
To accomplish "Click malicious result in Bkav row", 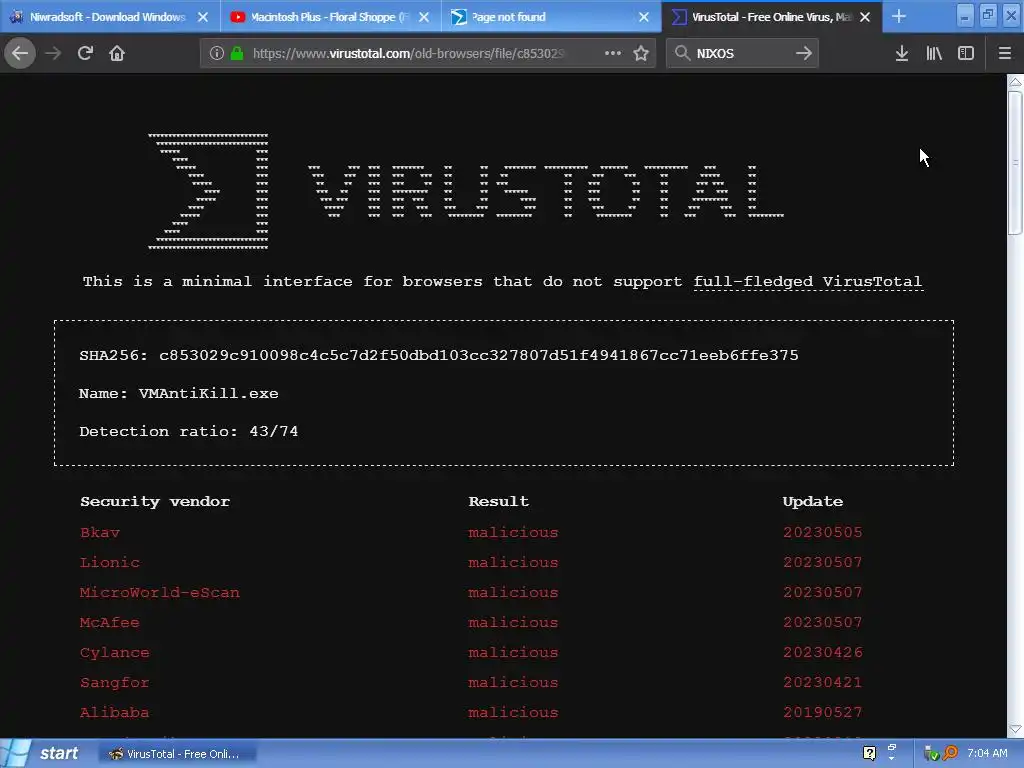I will 513,532.
